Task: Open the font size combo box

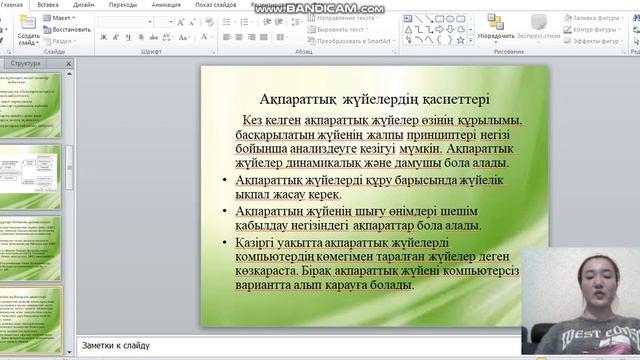Action: pos(164,22)
